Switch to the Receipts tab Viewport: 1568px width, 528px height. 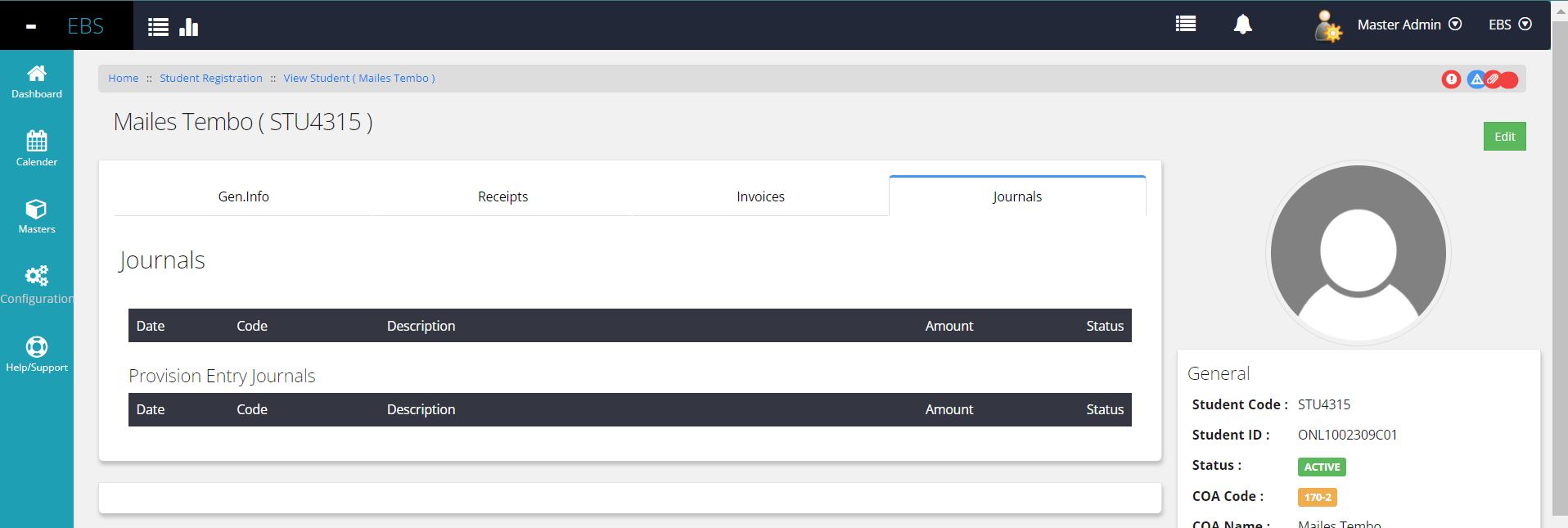(x=502, y=196)
